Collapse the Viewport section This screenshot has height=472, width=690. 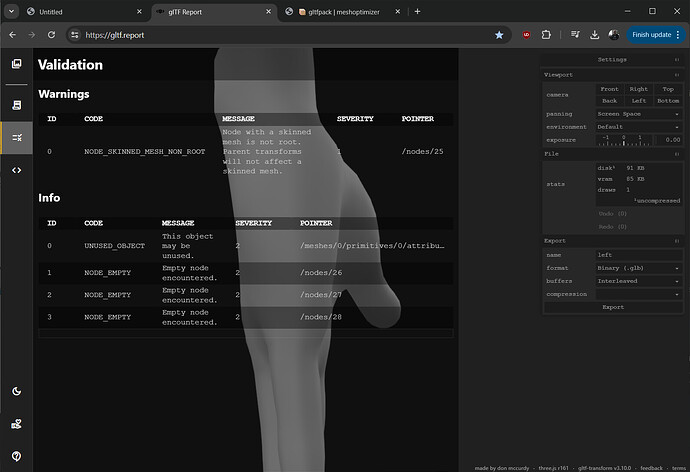click(x=677, y=75)
